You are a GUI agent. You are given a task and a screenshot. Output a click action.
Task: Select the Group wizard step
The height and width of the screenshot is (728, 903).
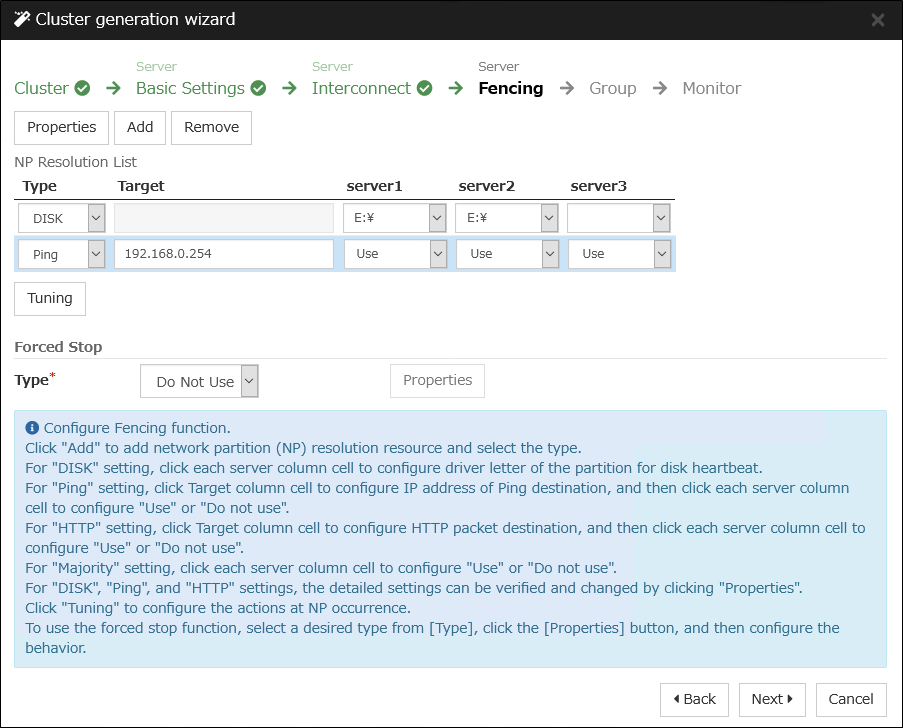pyautogui.click(x=612, y=88)
